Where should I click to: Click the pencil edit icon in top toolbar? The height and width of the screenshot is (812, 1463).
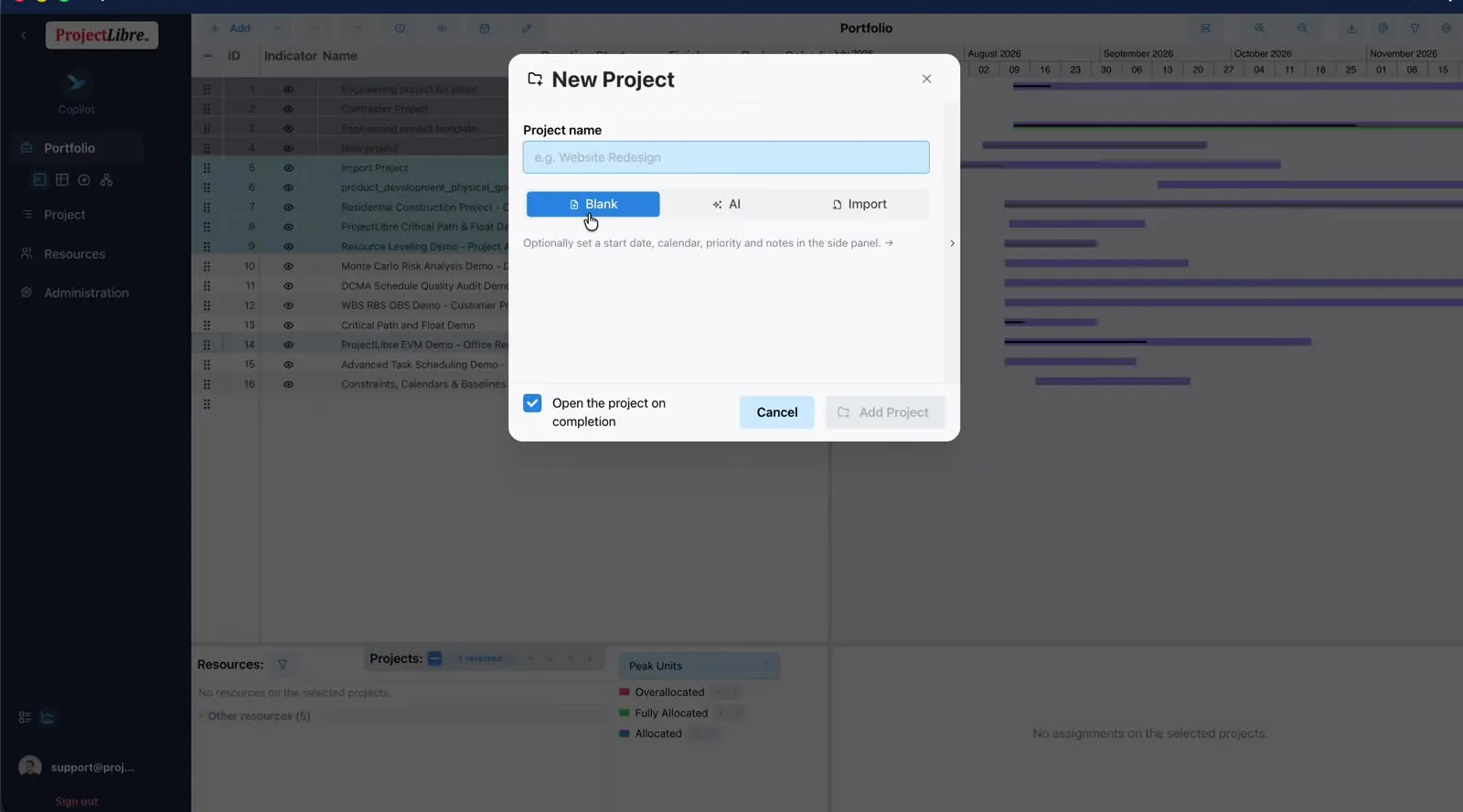tap(527, 28)
